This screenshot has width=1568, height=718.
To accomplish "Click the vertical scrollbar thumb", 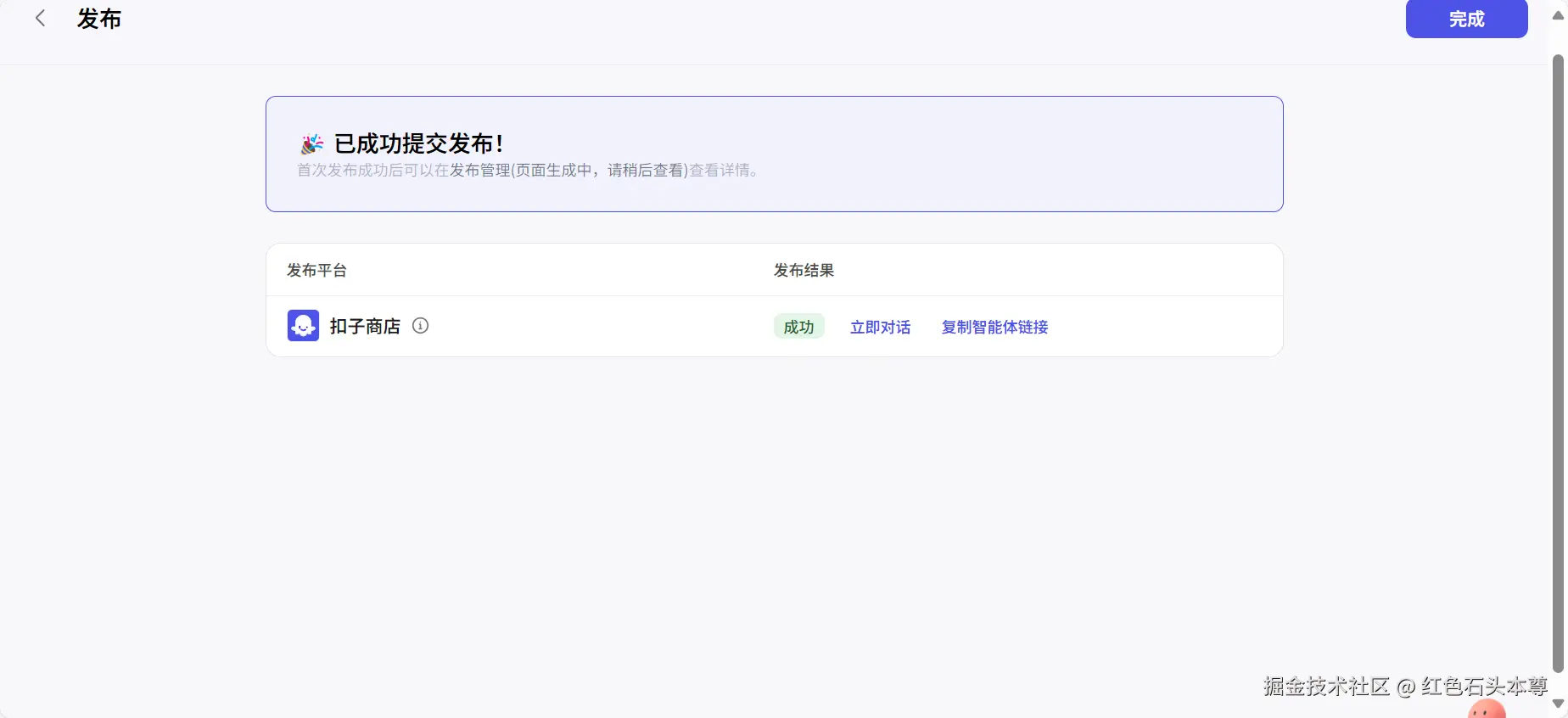I will tap(1558, 363).
